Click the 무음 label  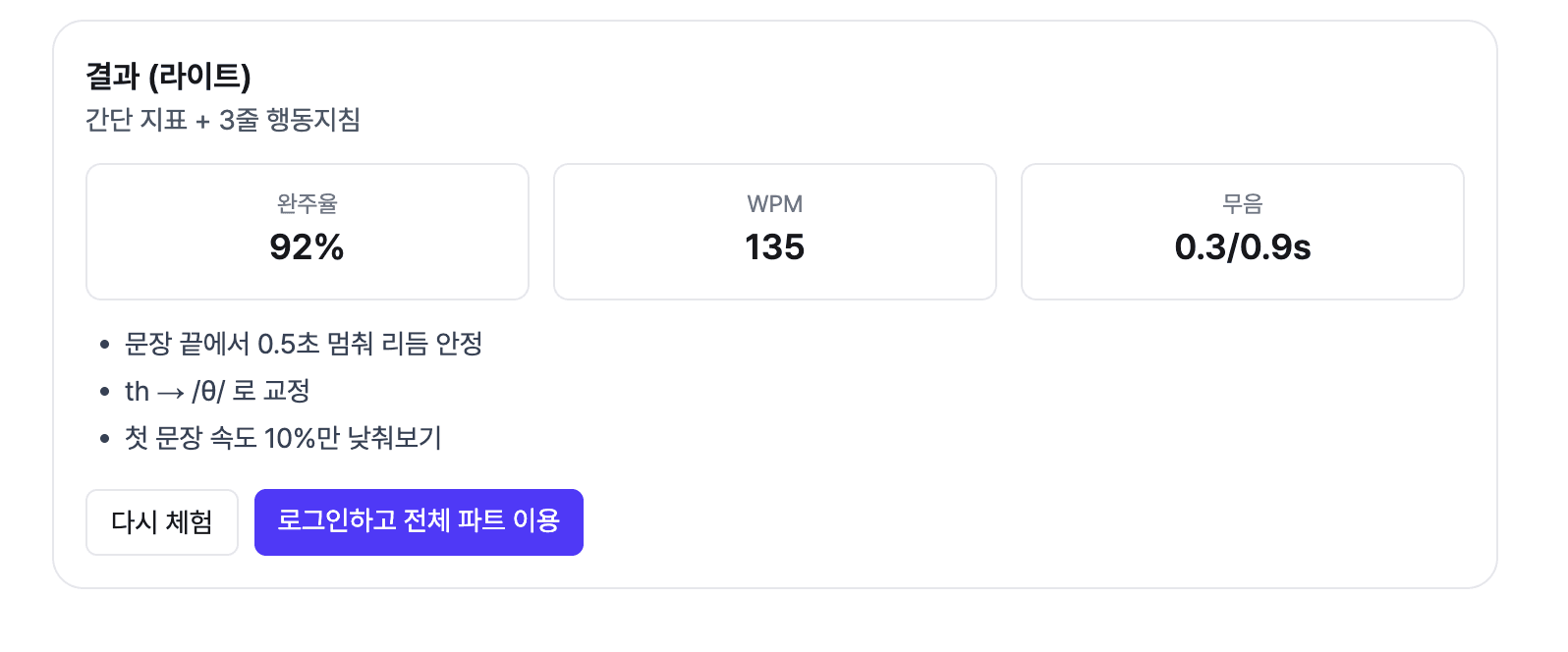[x=1242, y=203]
